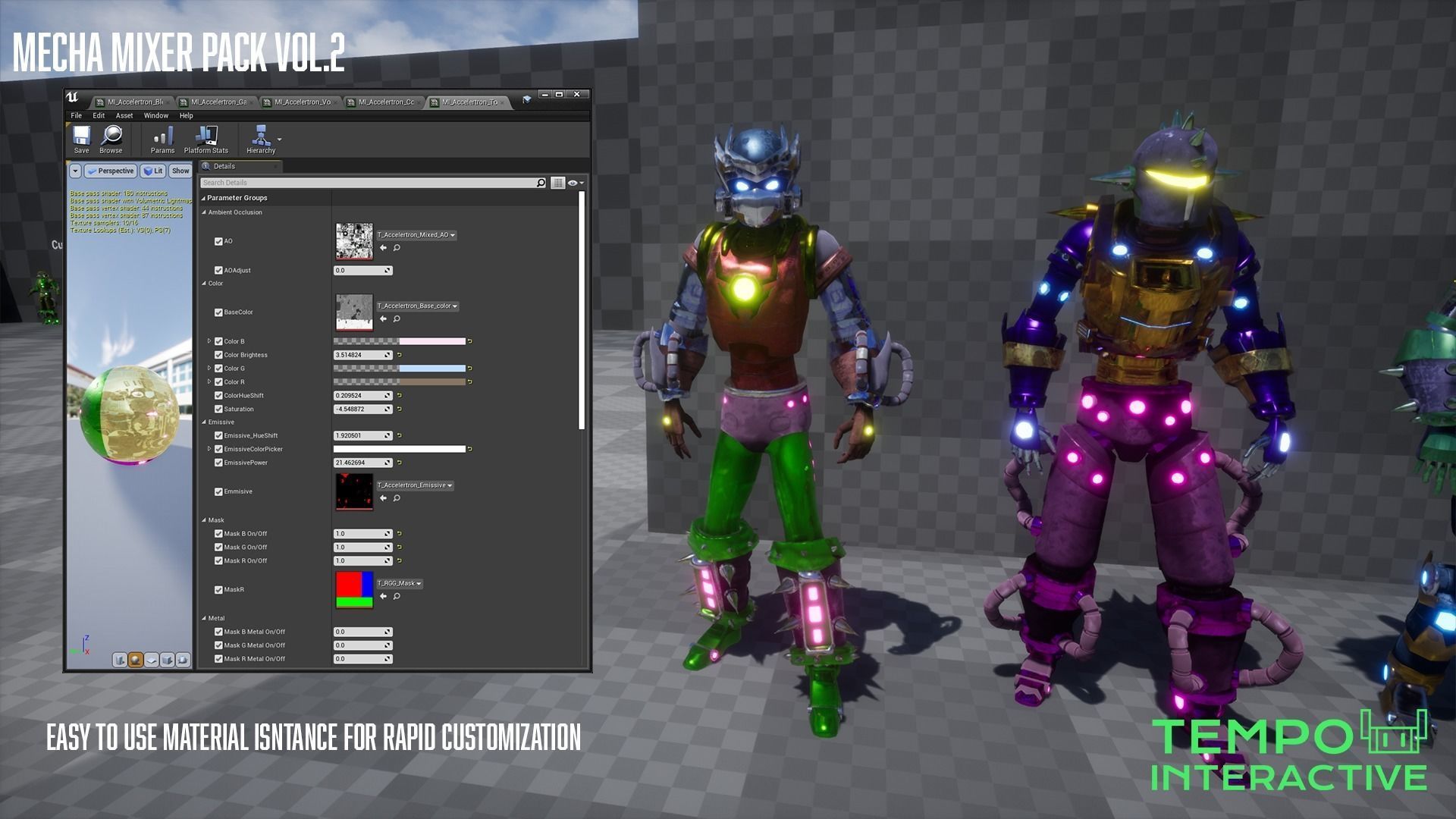This screenshot has width=1456, height=819.
Task: Select the cylinder preview mesh button
Action: tap(120, 661)
